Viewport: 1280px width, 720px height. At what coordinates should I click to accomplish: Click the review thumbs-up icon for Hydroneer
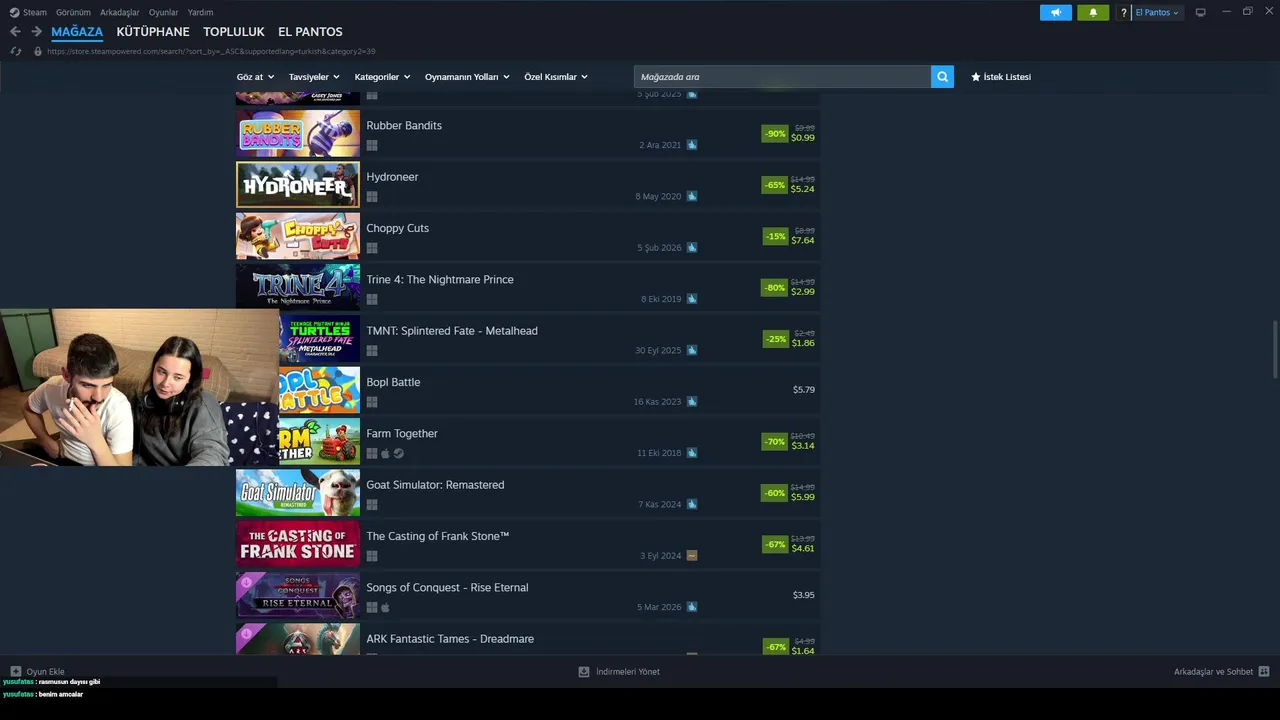[x=692, y=196]
